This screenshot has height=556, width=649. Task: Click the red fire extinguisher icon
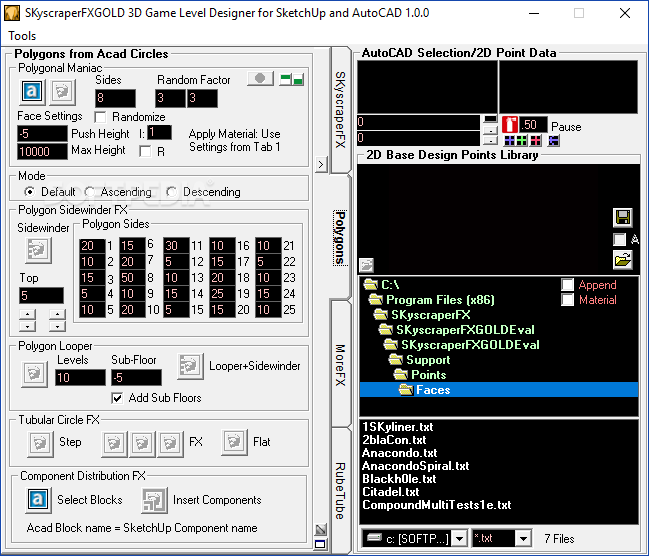point(510,125)
